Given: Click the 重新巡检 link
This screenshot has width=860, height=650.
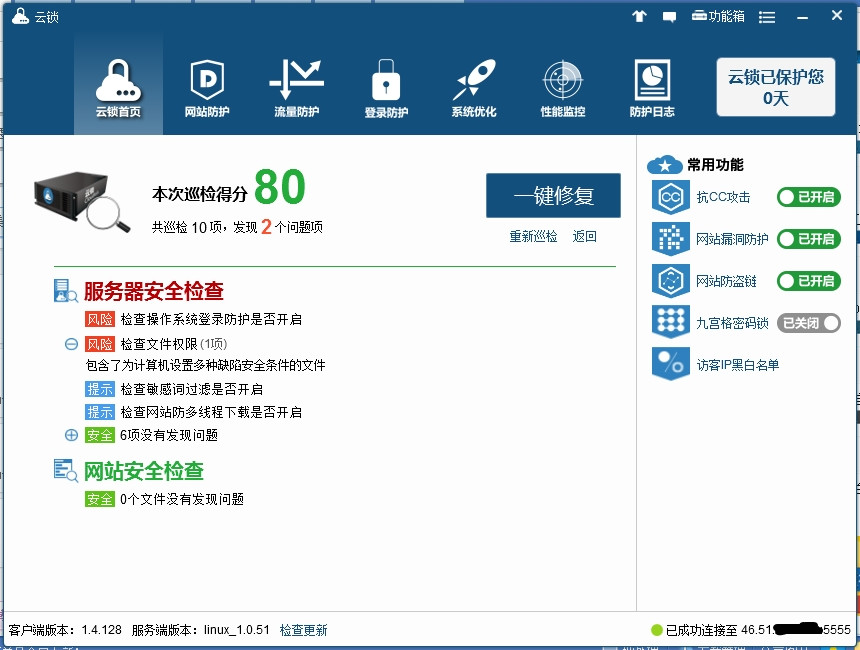Looking at the screenshot, I should coord(533,237).
